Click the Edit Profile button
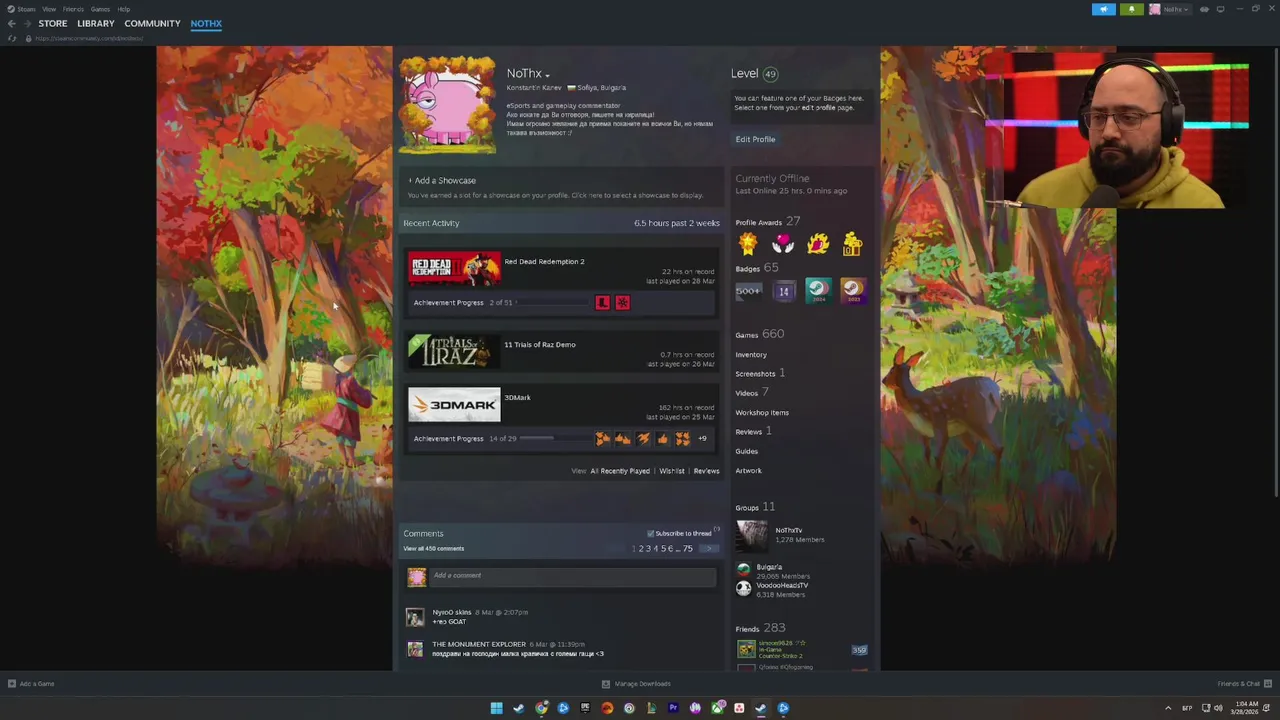Image resolution: width=1280 pixels, height=720 pixels. point(755,139)
